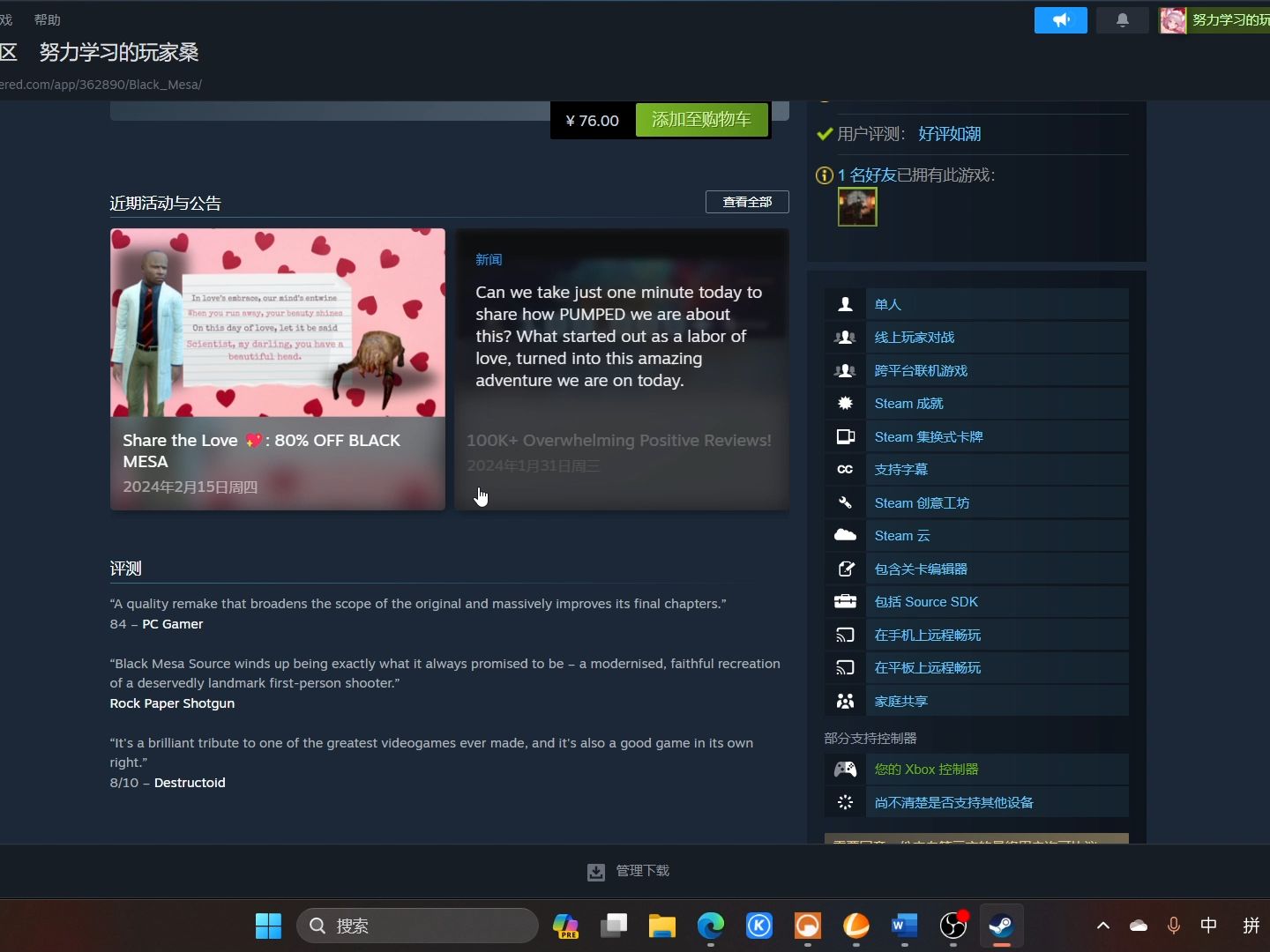The width and height of the screenshot is (1270, 952).
Task: Click the Steam 成就 burst icon
Action: 845,404
